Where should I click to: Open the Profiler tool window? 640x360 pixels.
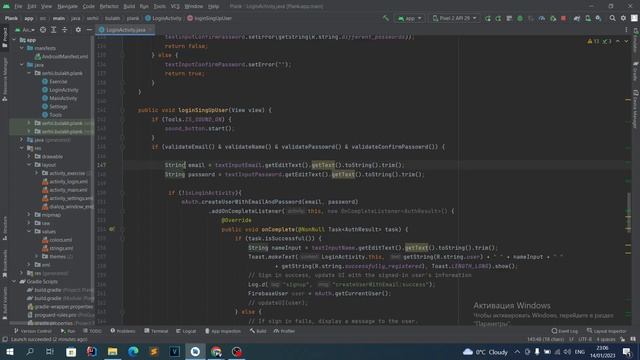[284, 331]
